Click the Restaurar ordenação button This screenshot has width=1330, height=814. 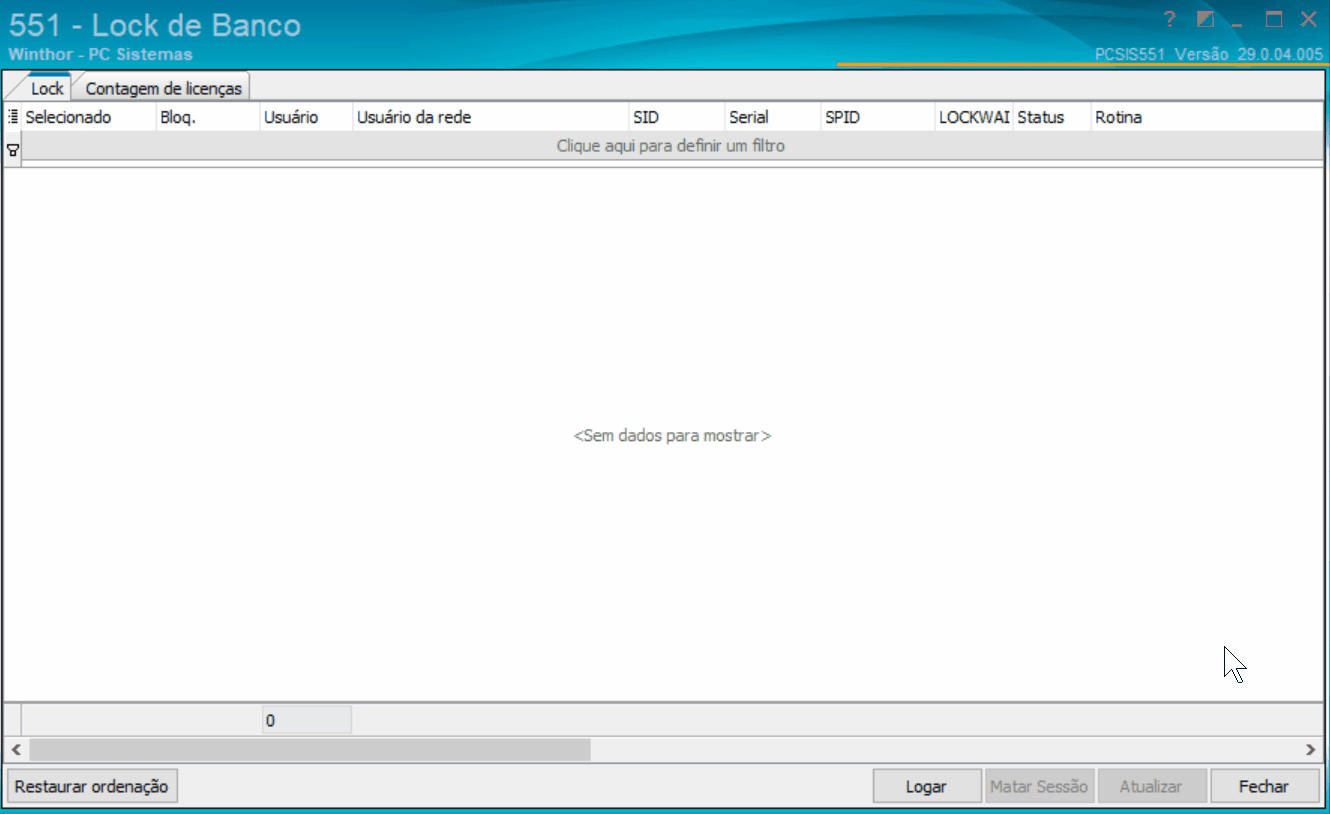[x=92, y=786]
